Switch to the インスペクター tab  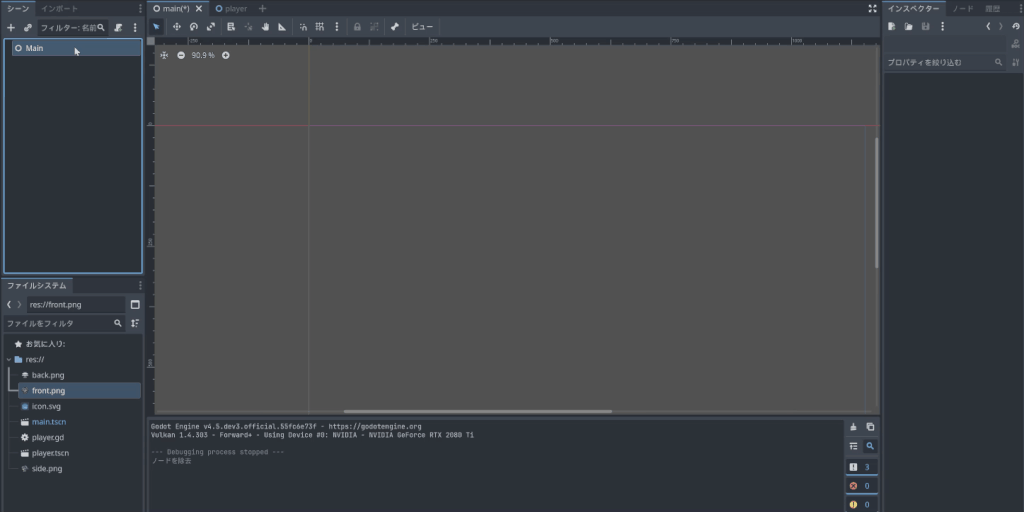point(914,8)
